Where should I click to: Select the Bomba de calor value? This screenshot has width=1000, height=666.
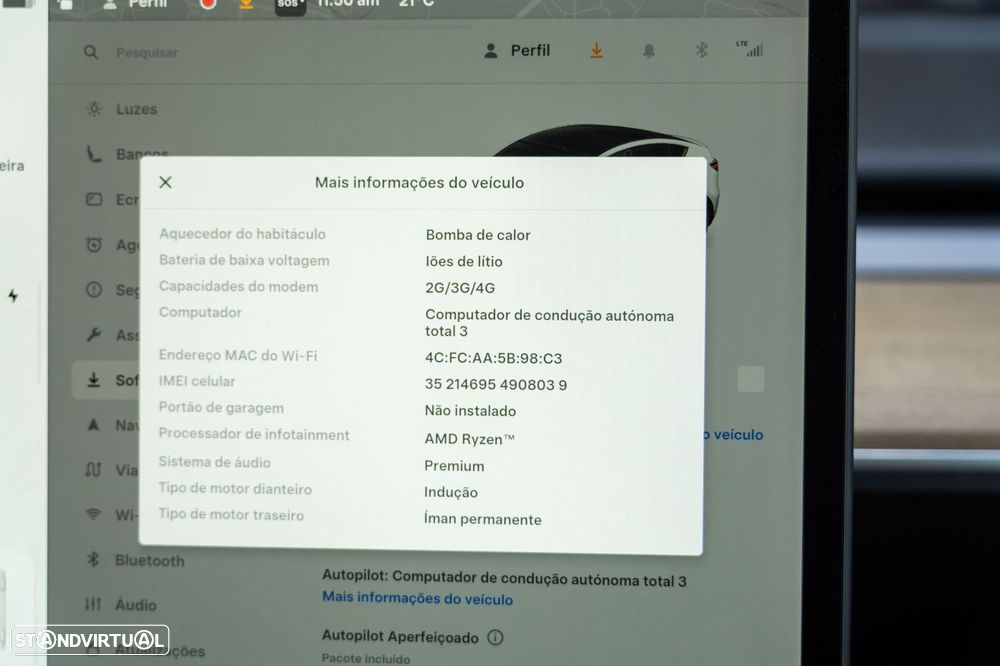478,235
